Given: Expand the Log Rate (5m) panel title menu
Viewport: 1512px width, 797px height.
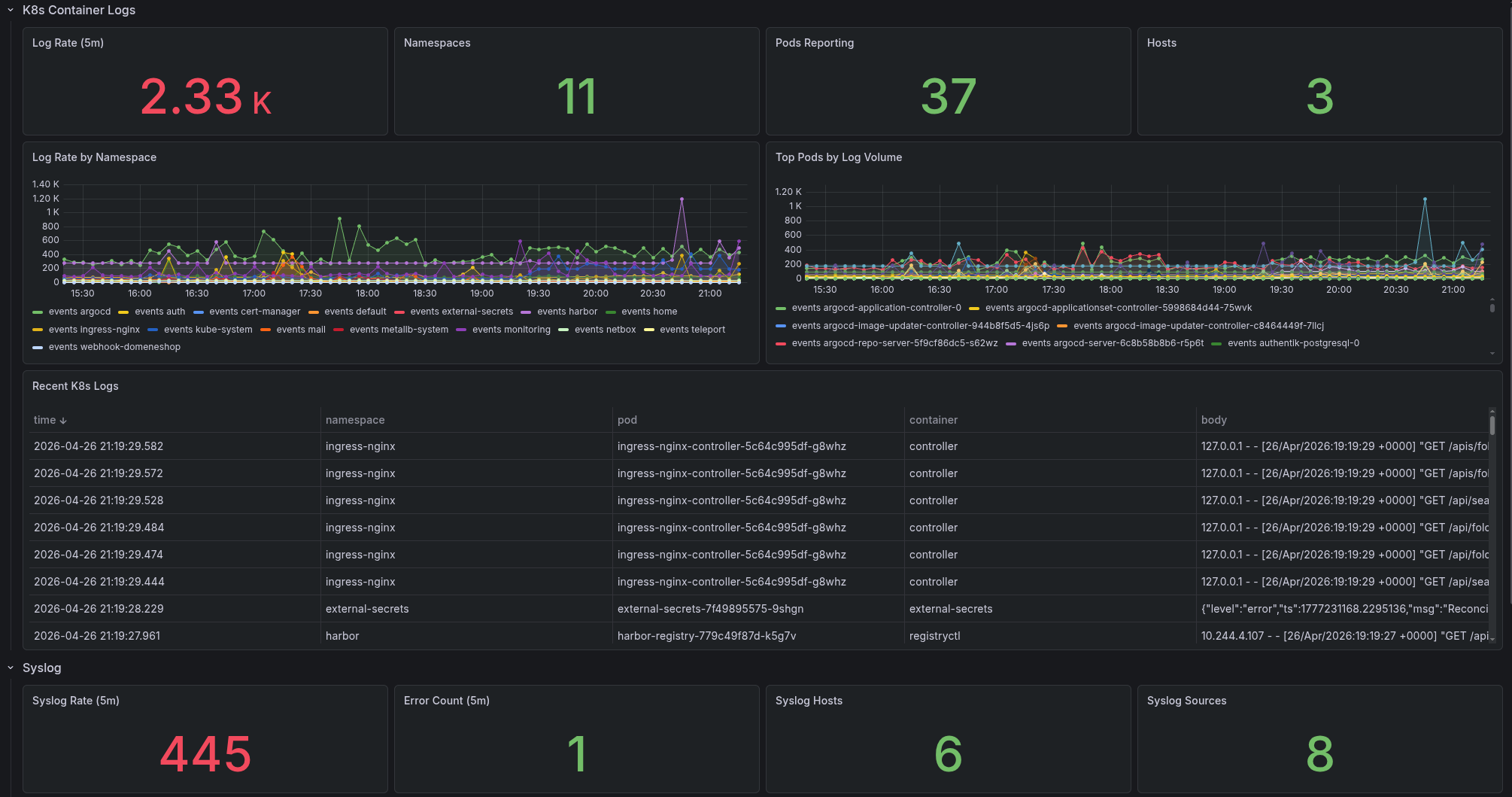Looking at the screenshot, I should (68, 43).
